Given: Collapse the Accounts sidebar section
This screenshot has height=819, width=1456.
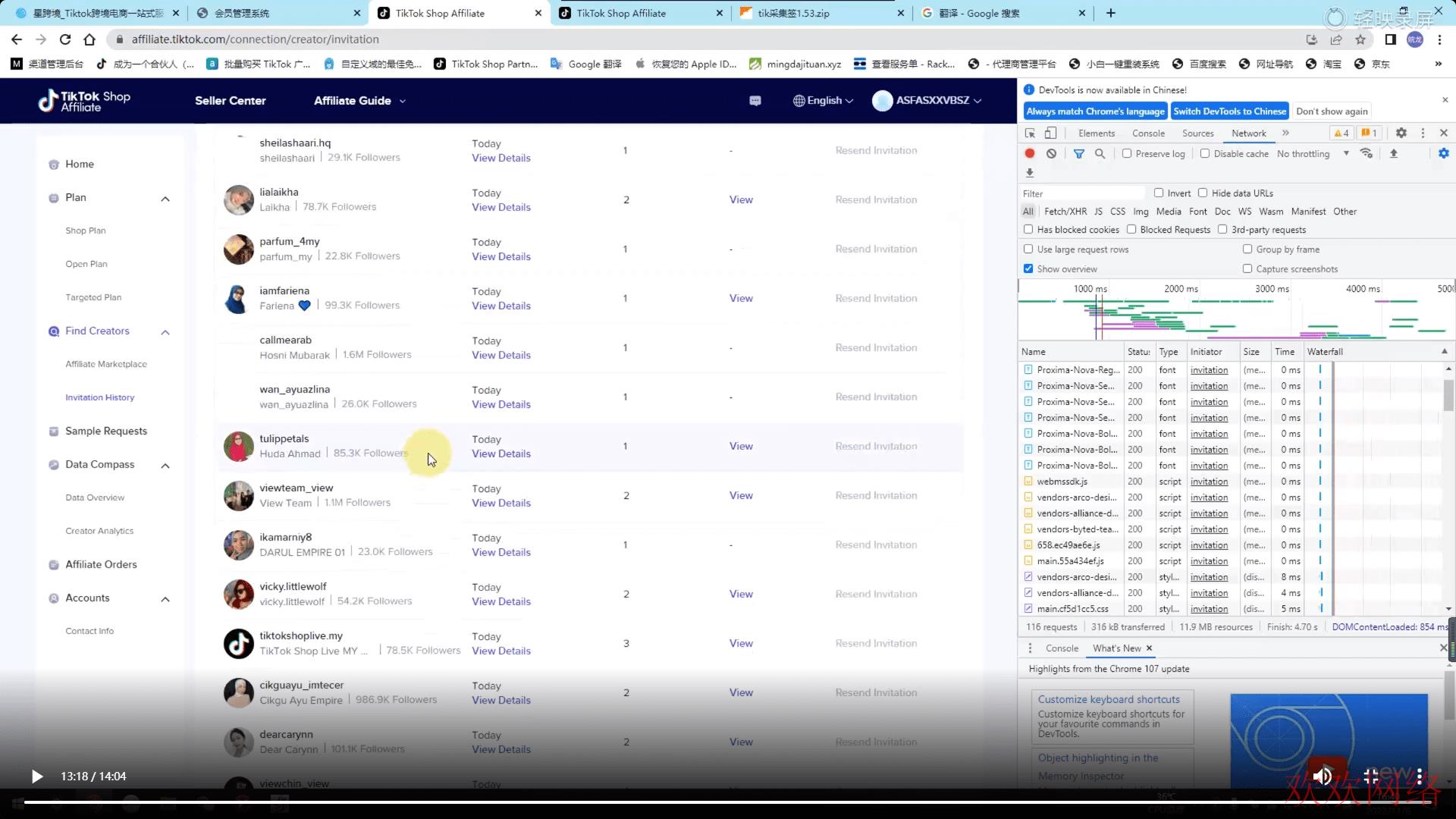Looking at the screenshot, I should tap(165, 599).
